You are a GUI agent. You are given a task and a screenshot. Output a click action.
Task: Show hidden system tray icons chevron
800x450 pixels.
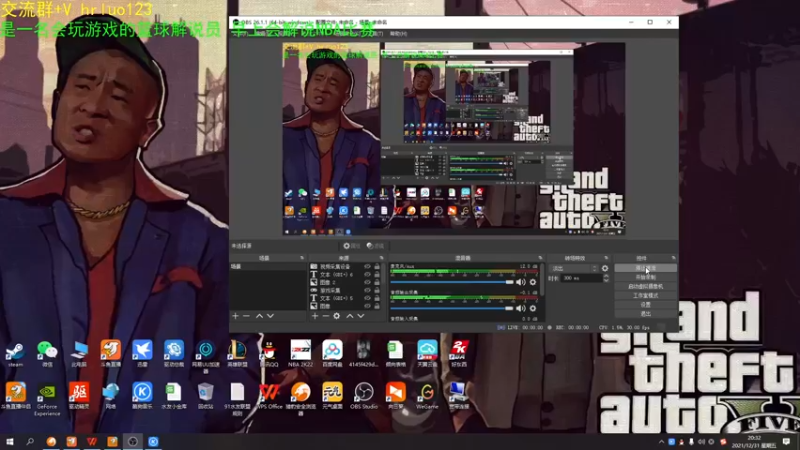tap(661, 442)
